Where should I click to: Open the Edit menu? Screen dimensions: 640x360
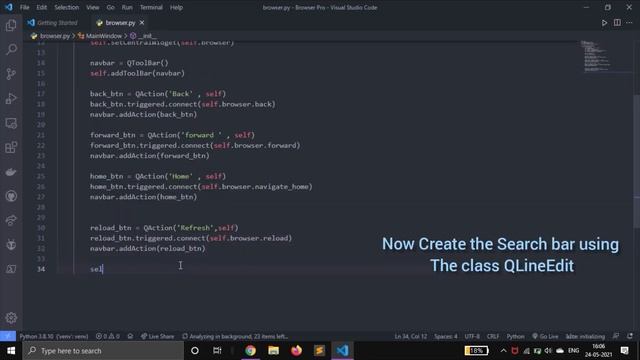coord(42,7)
